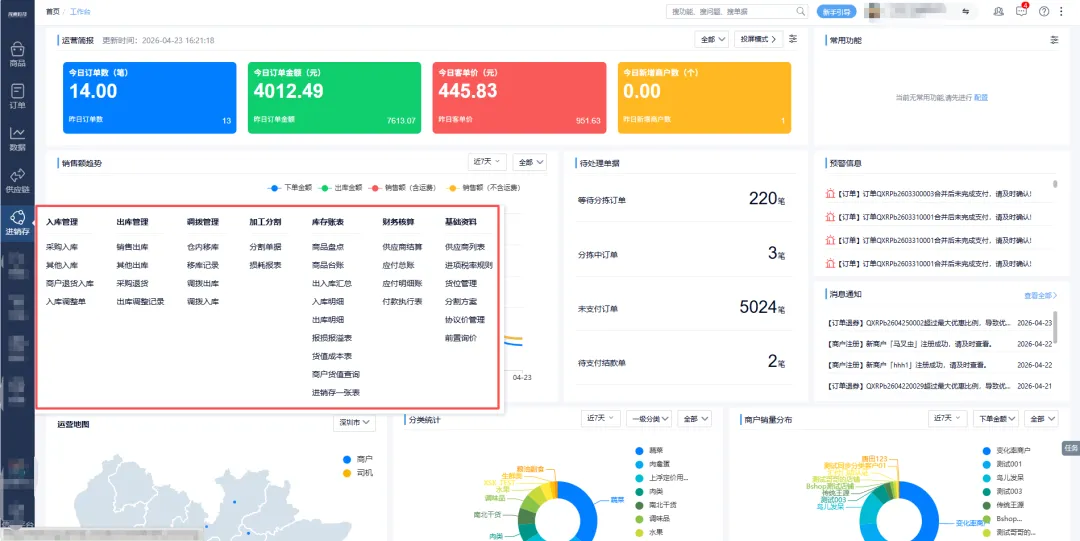The image size is (1080, 541).
Task: Expand the 一级分类 dropdown
Action: [649, 418]
